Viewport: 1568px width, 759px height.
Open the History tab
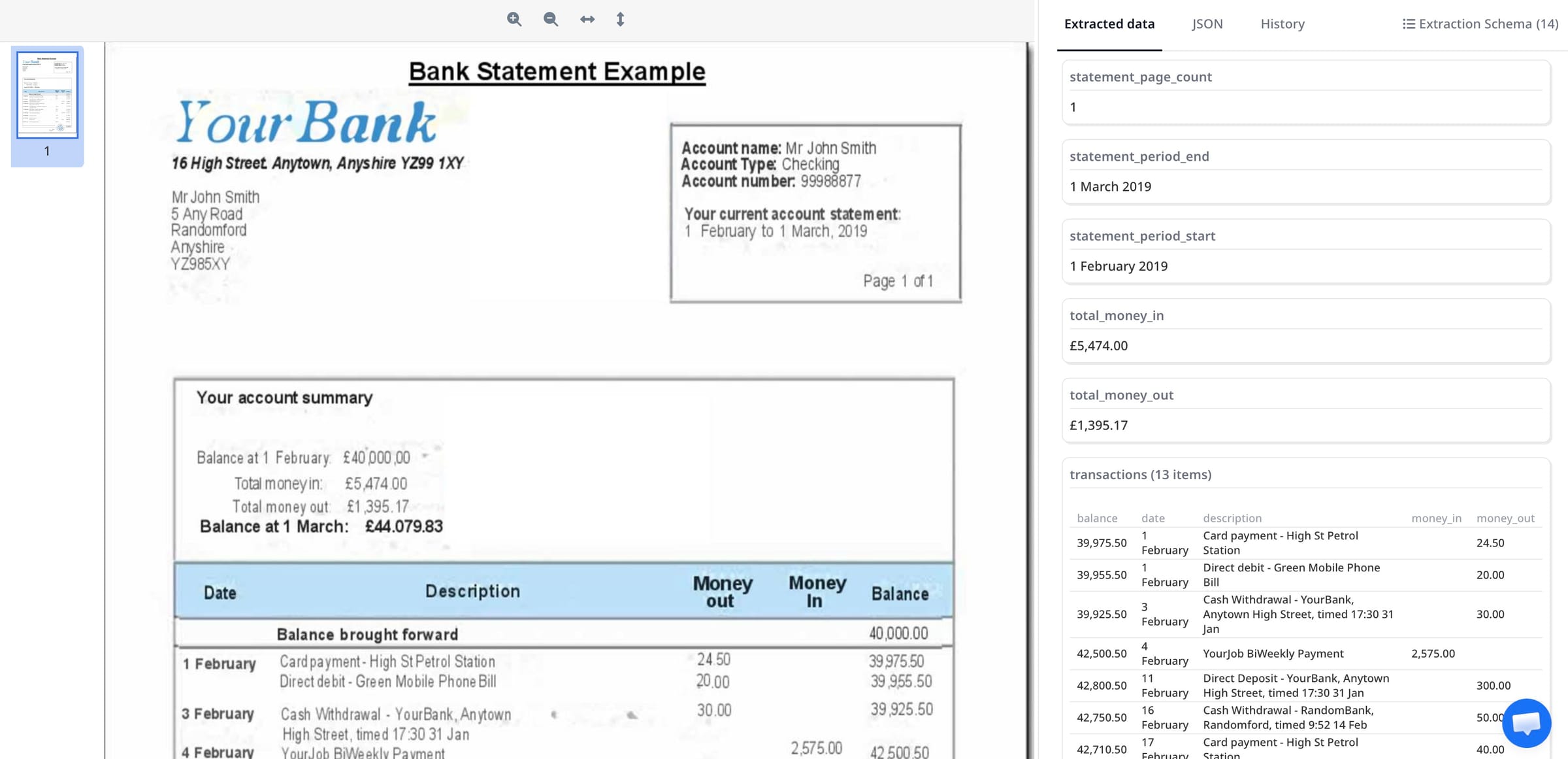[1282, 24]
